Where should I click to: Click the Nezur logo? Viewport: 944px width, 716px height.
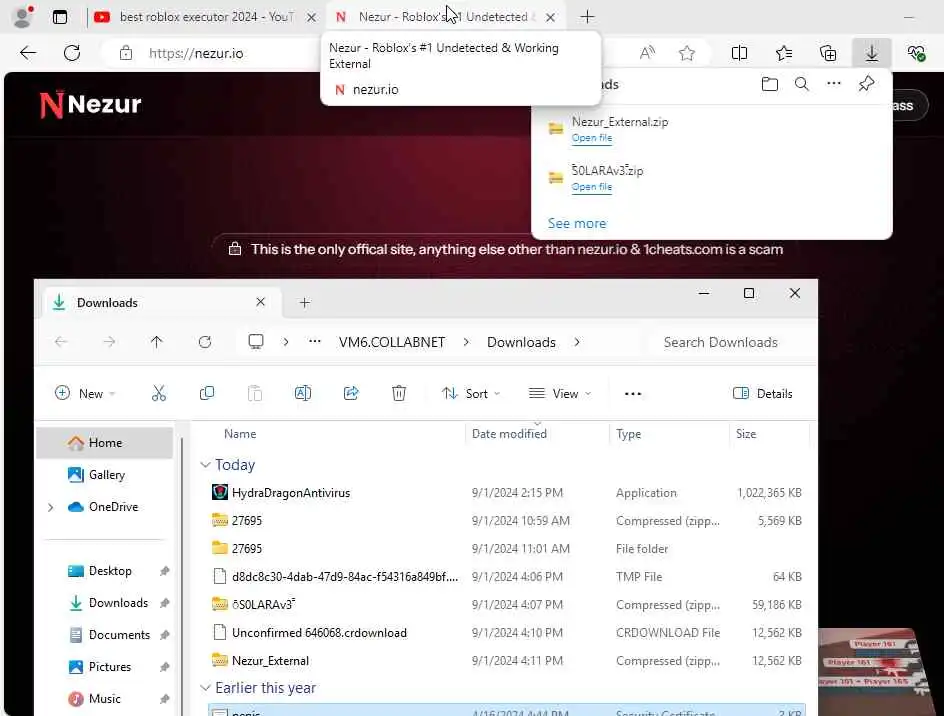[90, 104]
